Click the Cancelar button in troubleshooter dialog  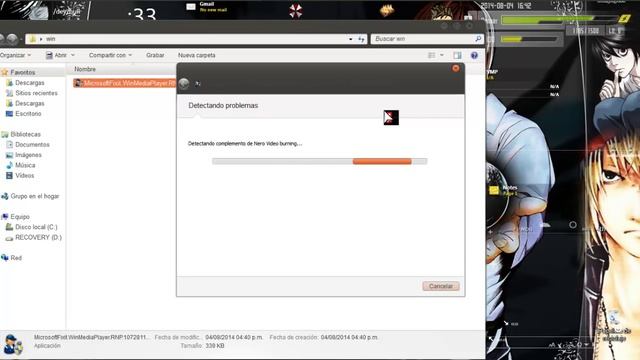pos(441,286)
